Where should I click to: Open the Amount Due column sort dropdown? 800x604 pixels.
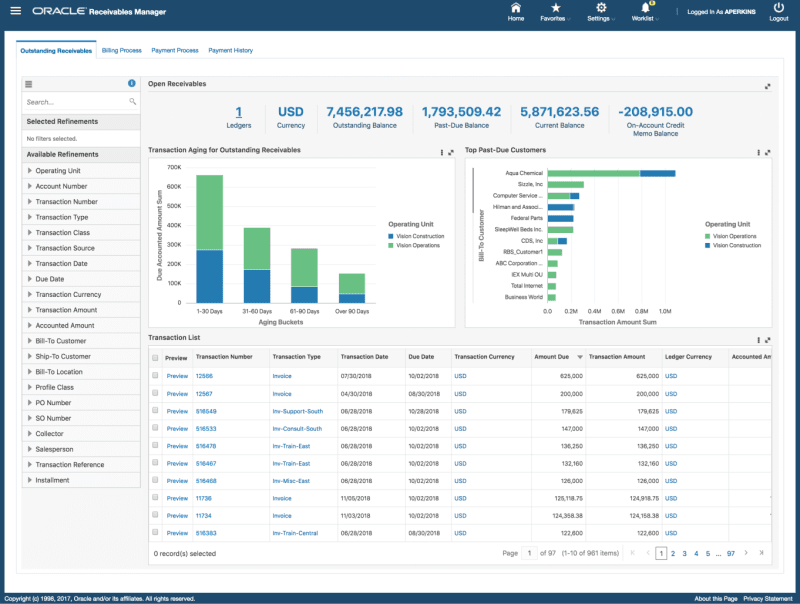point(577,356)
